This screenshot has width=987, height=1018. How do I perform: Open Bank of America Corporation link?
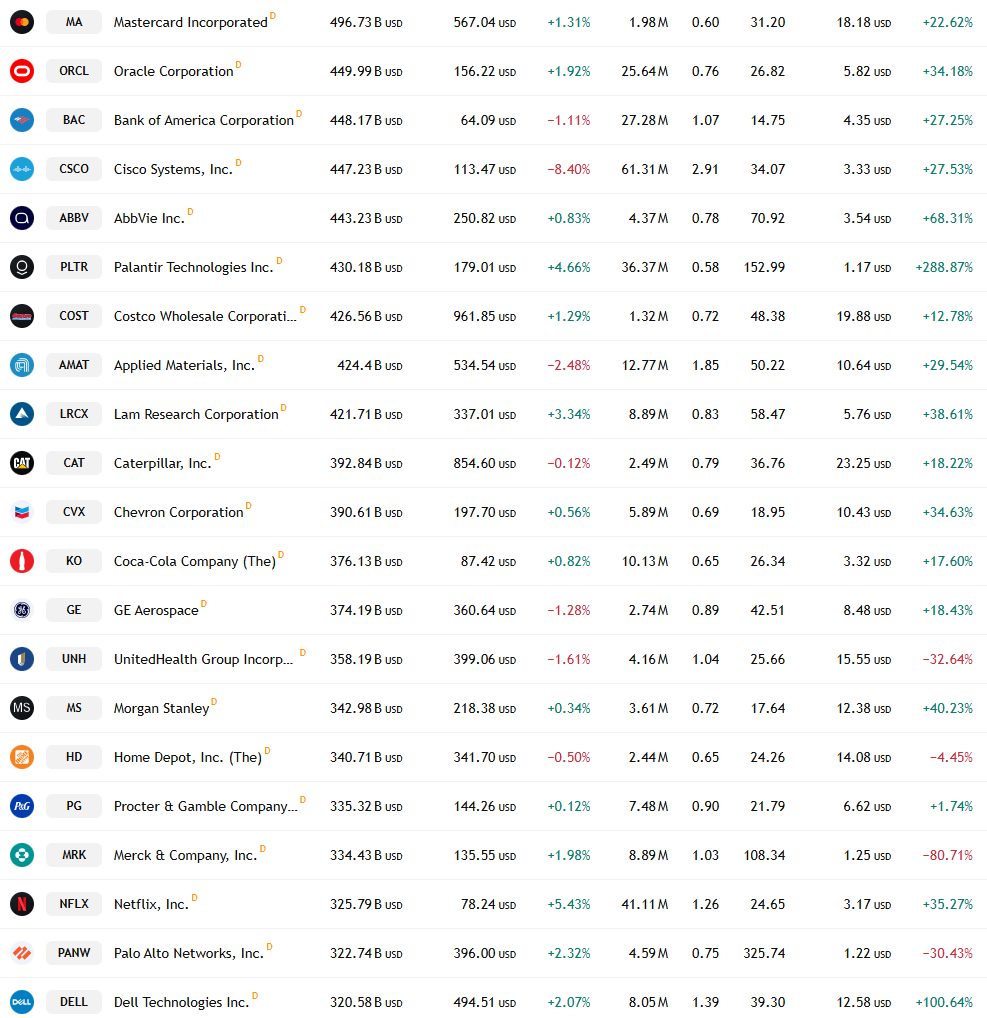[204, 121]
